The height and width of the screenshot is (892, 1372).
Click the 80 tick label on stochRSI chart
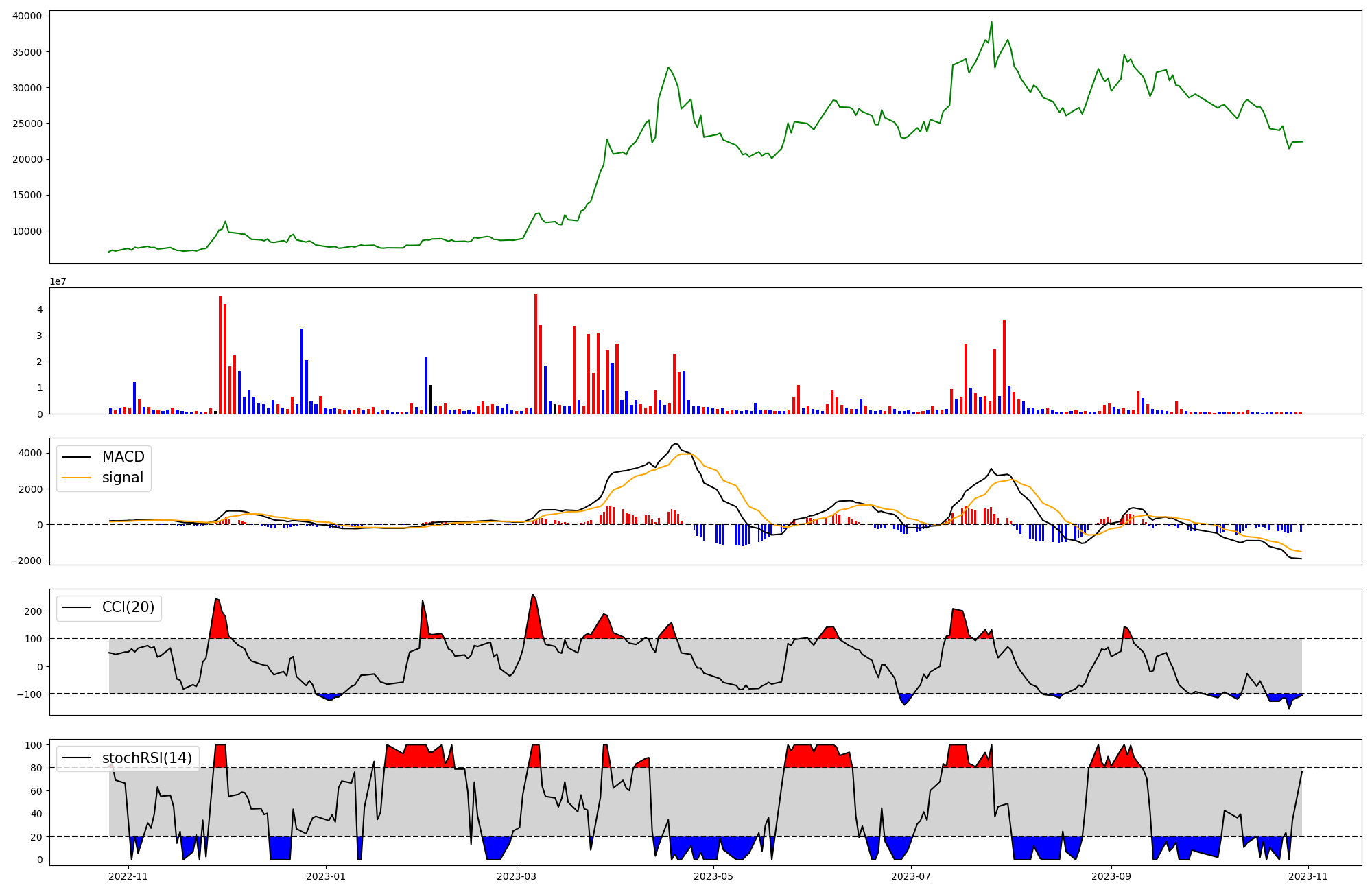pyautogui.click(x=36, y=768)
